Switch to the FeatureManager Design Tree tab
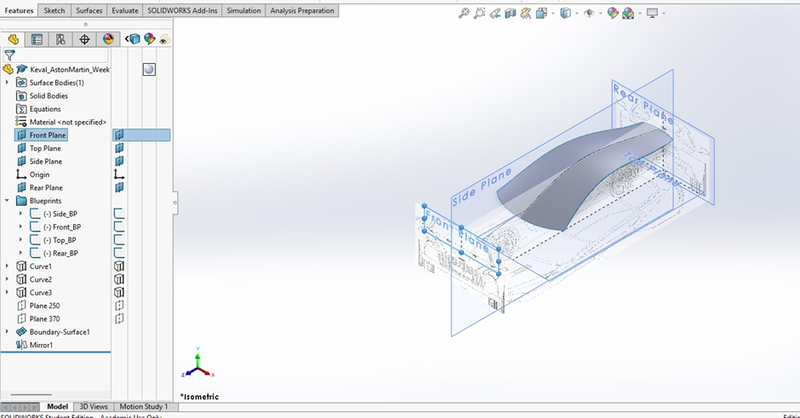 point(13,39)
